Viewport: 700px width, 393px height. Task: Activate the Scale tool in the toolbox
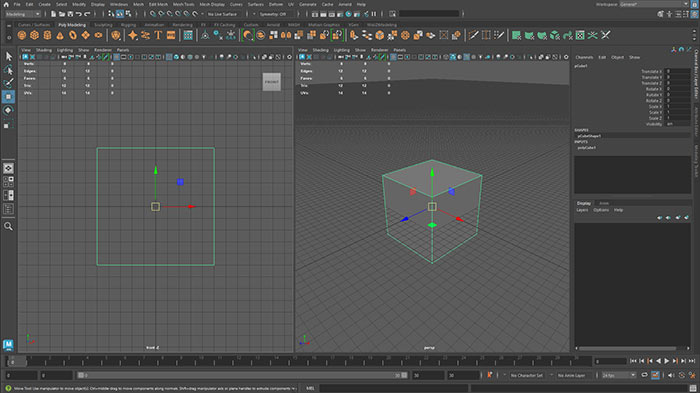(8, 124)
